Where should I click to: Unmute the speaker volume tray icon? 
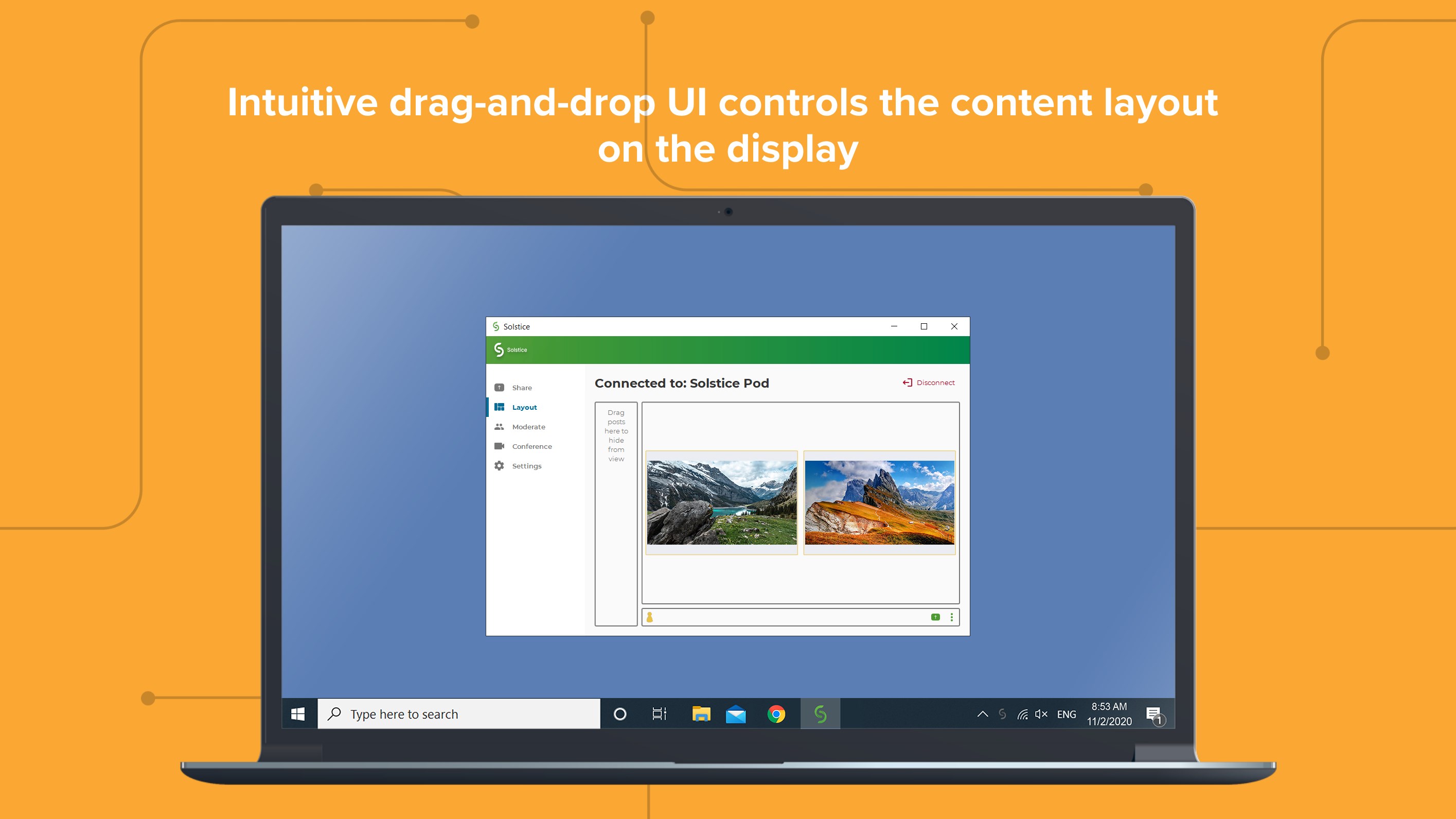click(x=1041, y=715)
